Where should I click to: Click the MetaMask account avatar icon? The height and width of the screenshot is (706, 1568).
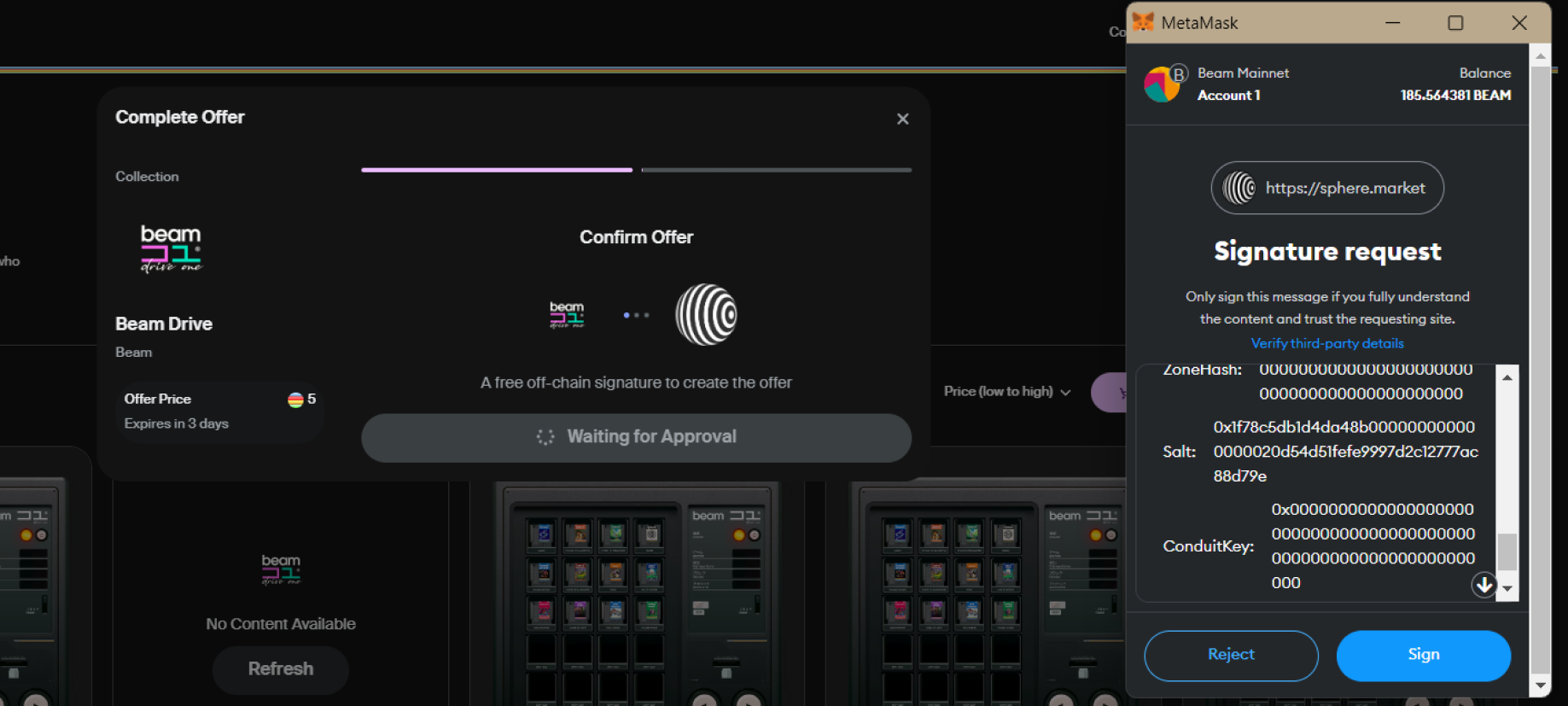[1162, 85]
